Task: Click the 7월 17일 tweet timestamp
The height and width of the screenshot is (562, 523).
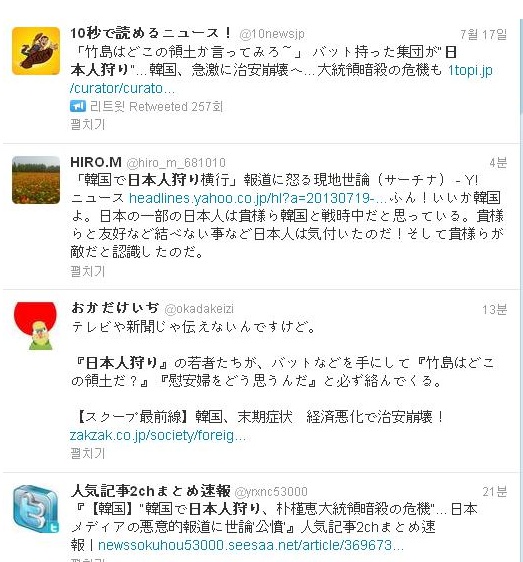Action: click(484, 34)
